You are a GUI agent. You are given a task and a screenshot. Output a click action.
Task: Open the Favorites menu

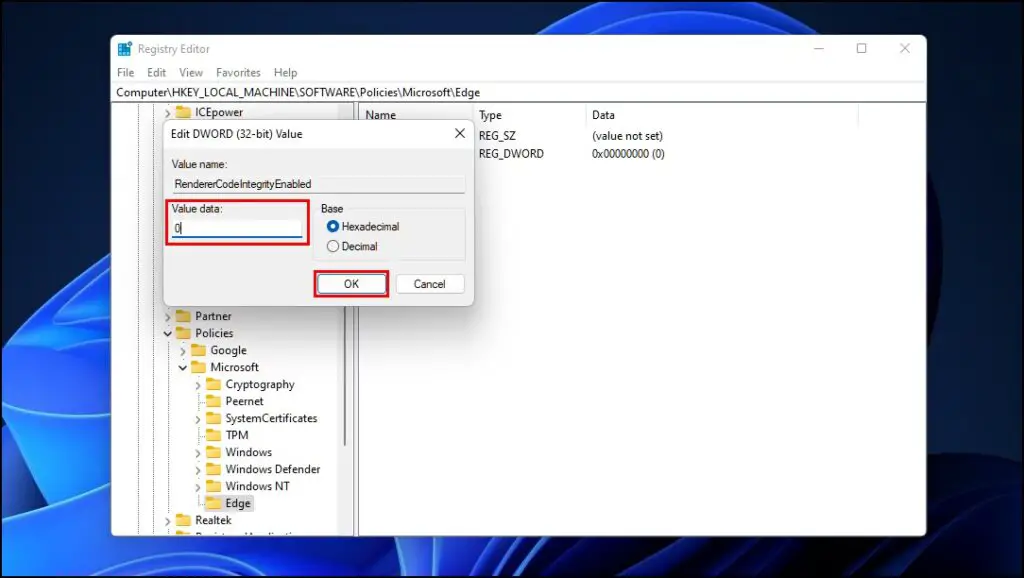click(238, 72)
